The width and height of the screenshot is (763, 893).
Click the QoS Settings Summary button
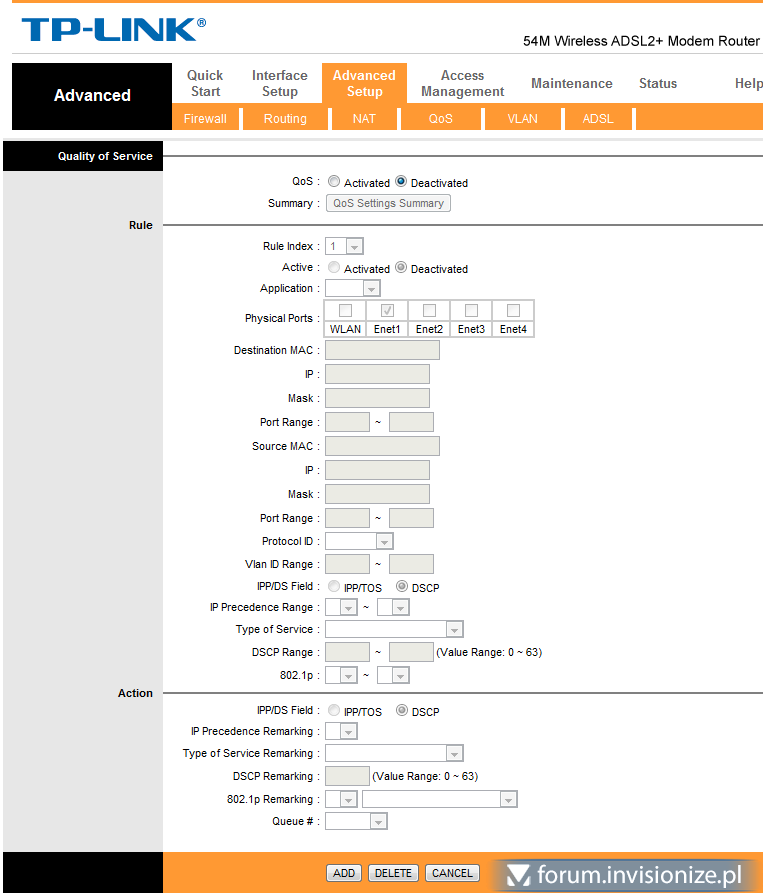[388, 203]
